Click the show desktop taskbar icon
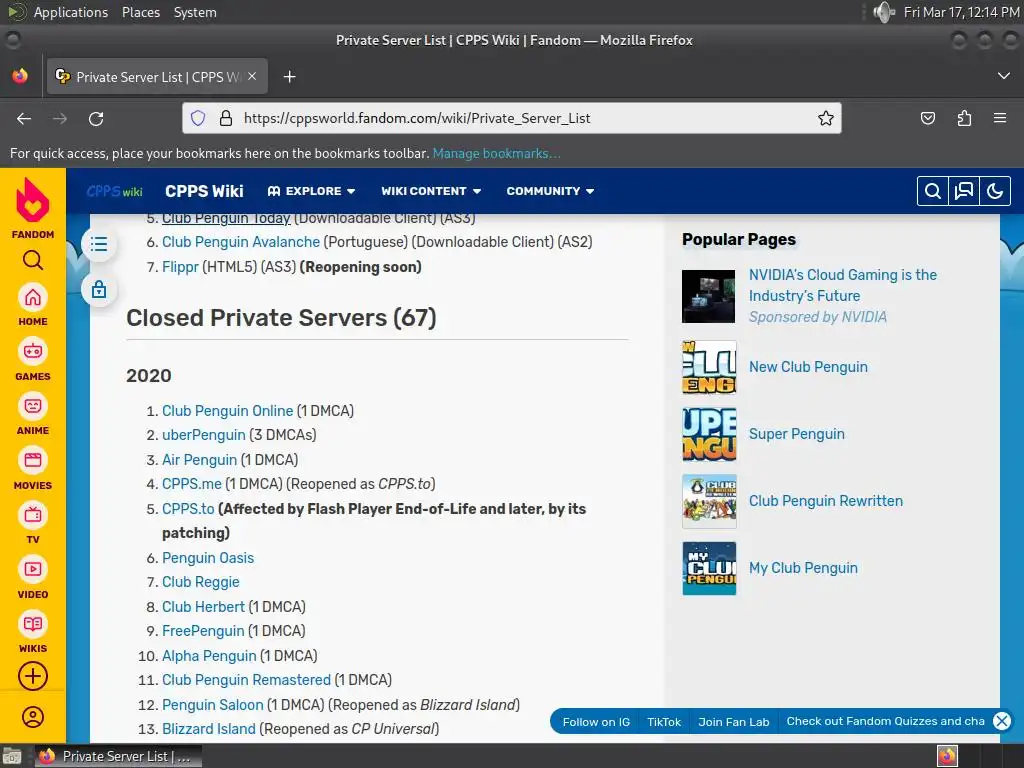 click(12, 756)
